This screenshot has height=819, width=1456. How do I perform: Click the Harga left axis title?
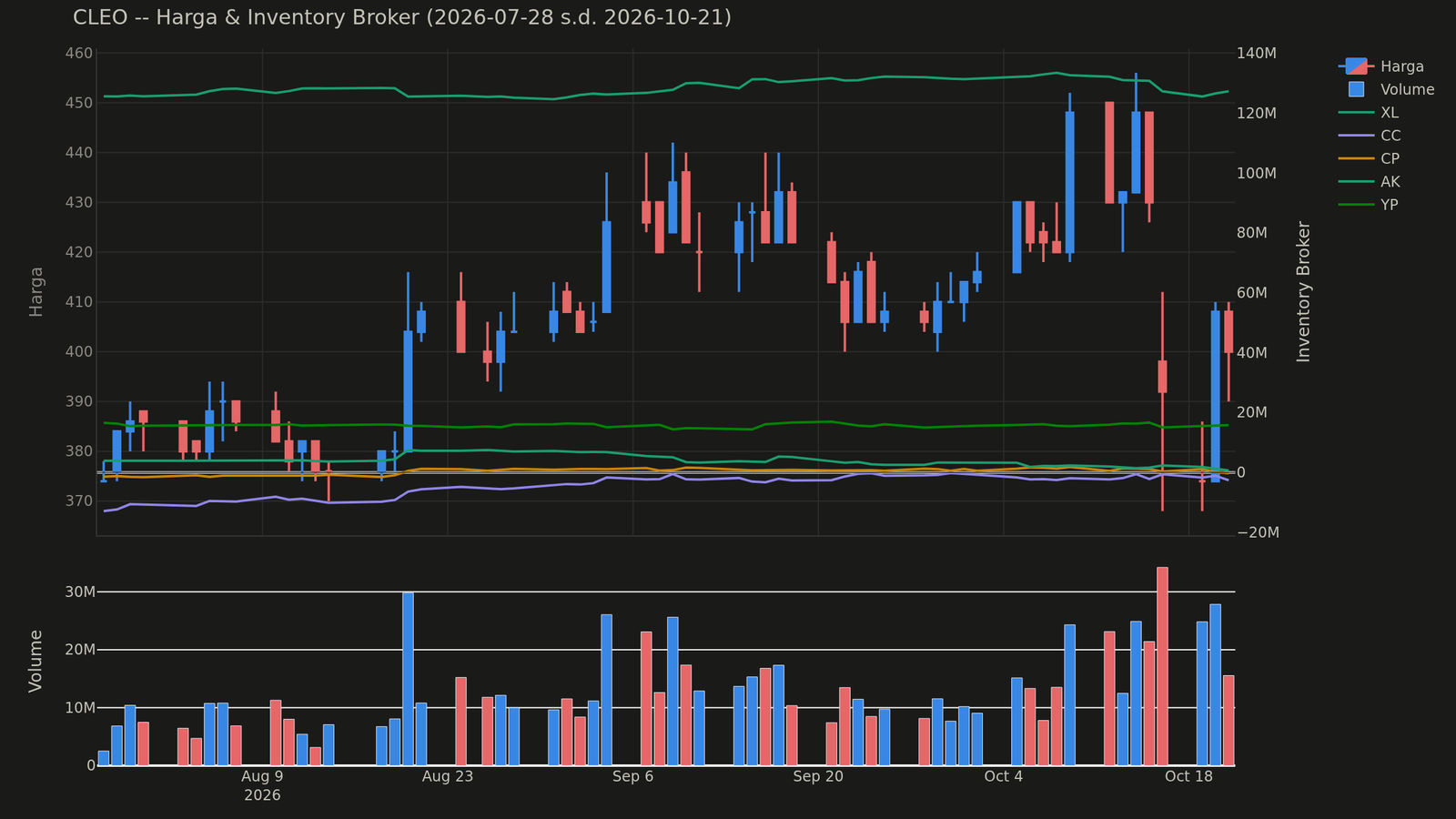pyautogui.click(x=36, y=291)
